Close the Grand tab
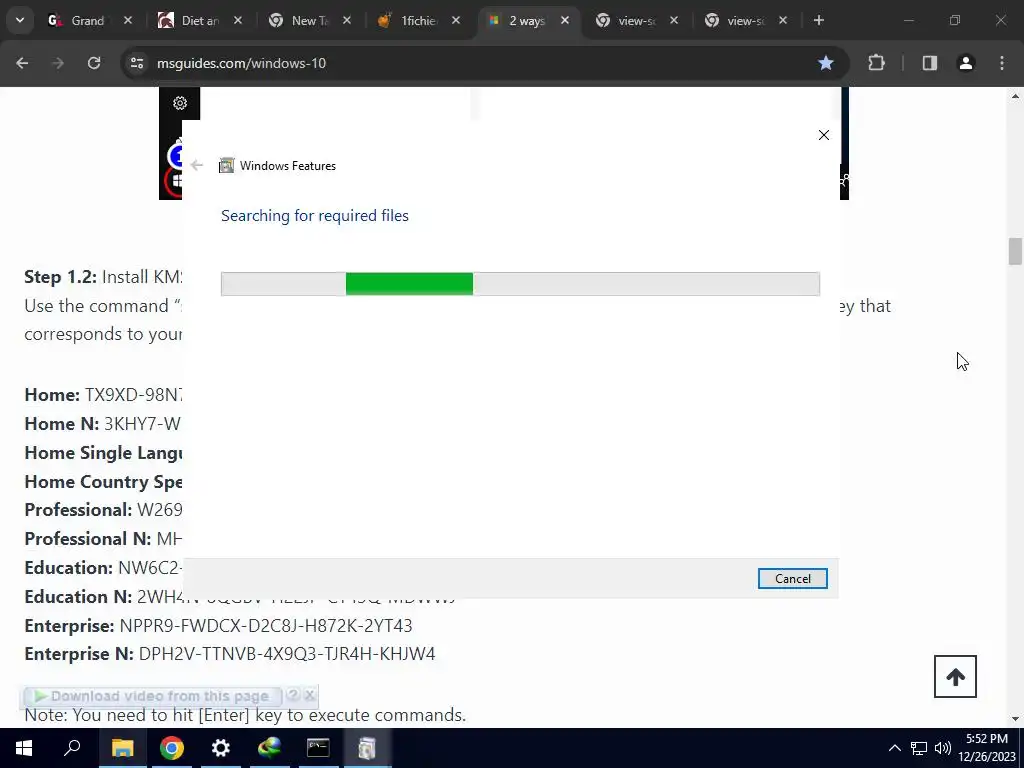Screen dimensions: 1024x768 [128, 21]
